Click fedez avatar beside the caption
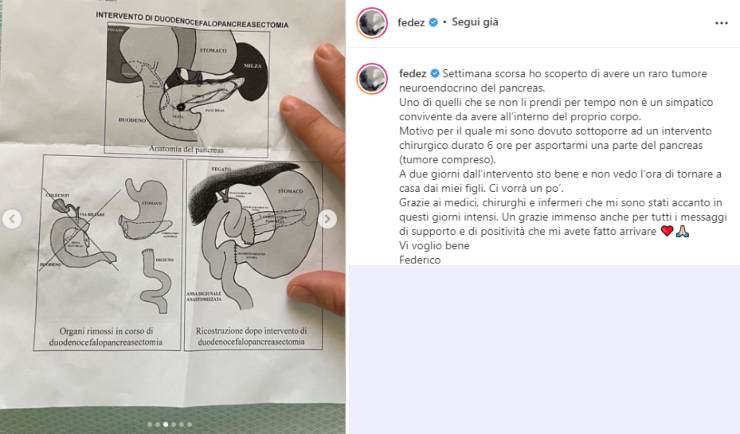 [372, 78]
